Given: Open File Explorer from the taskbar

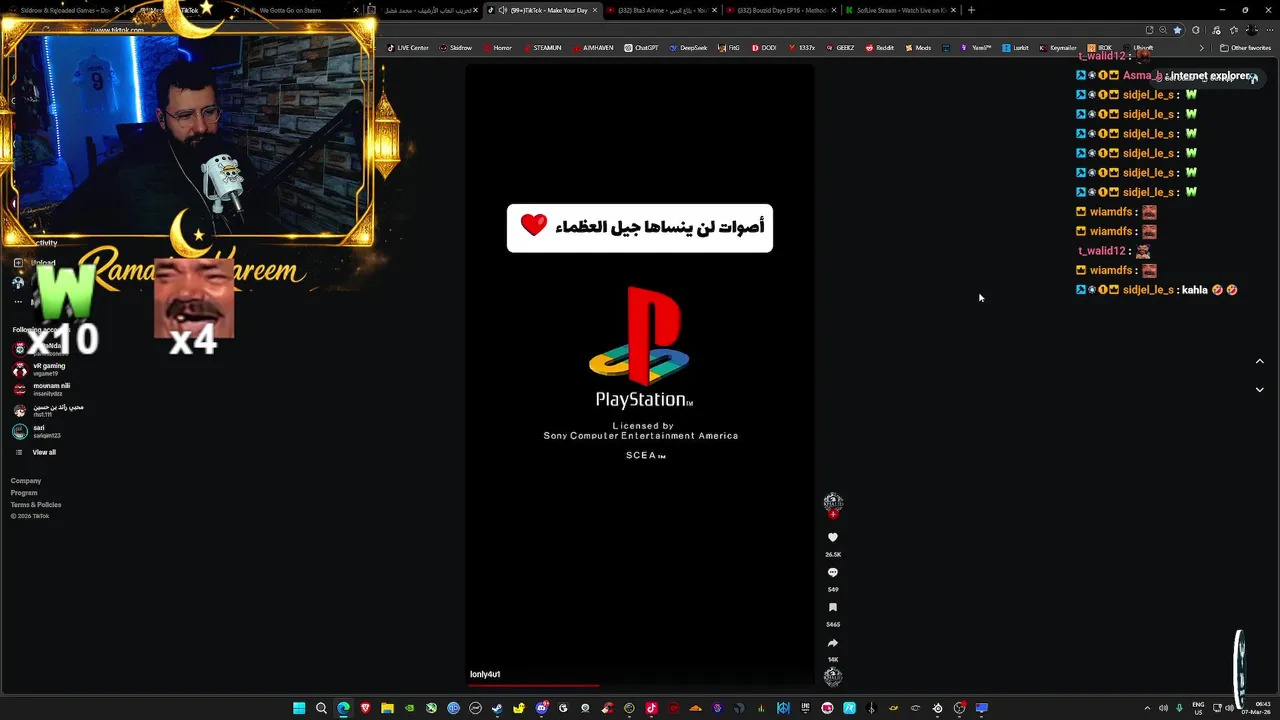Looking at the screenshot, I should click(387, 708).
